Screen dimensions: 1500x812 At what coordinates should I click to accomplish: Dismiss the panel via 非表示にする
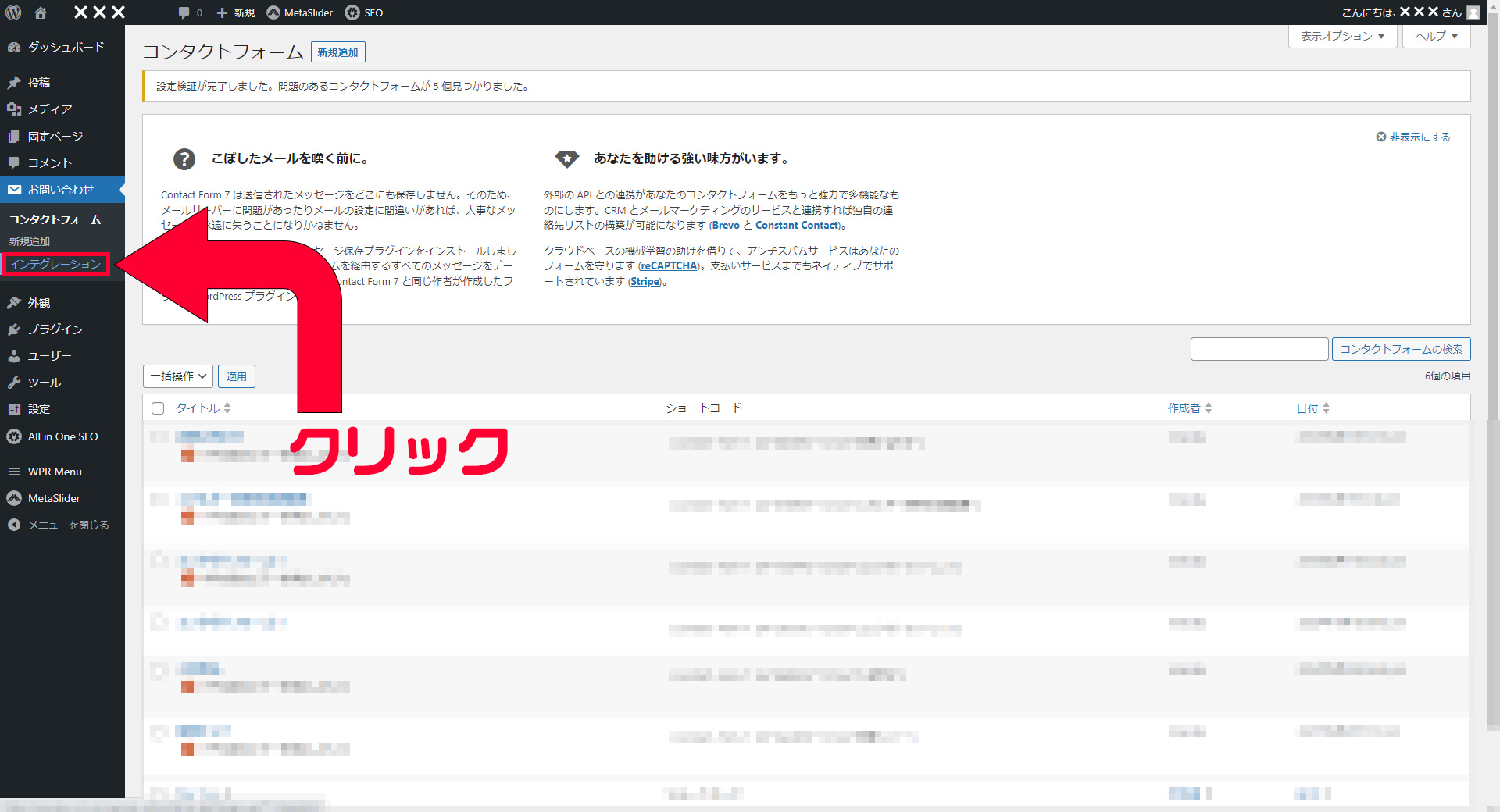coord(1412,137)
